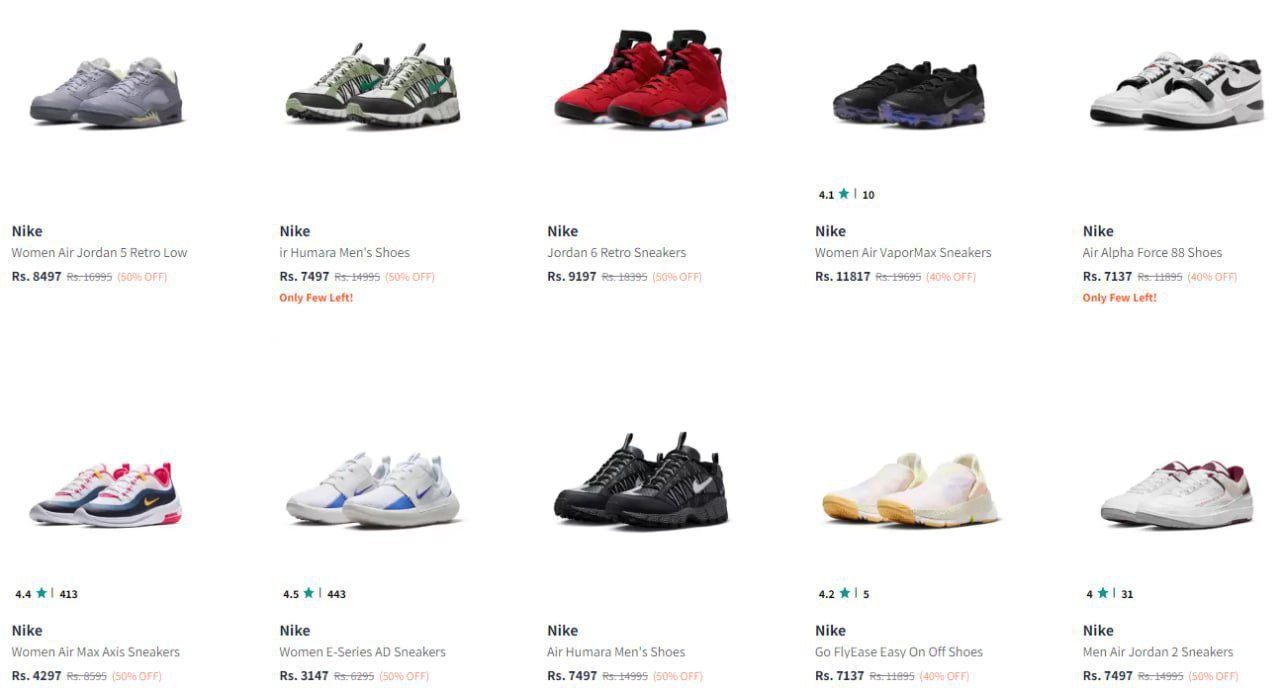
Task: Open the Women E-Series AD Sneakers image
Action: (x=373, y=490)
